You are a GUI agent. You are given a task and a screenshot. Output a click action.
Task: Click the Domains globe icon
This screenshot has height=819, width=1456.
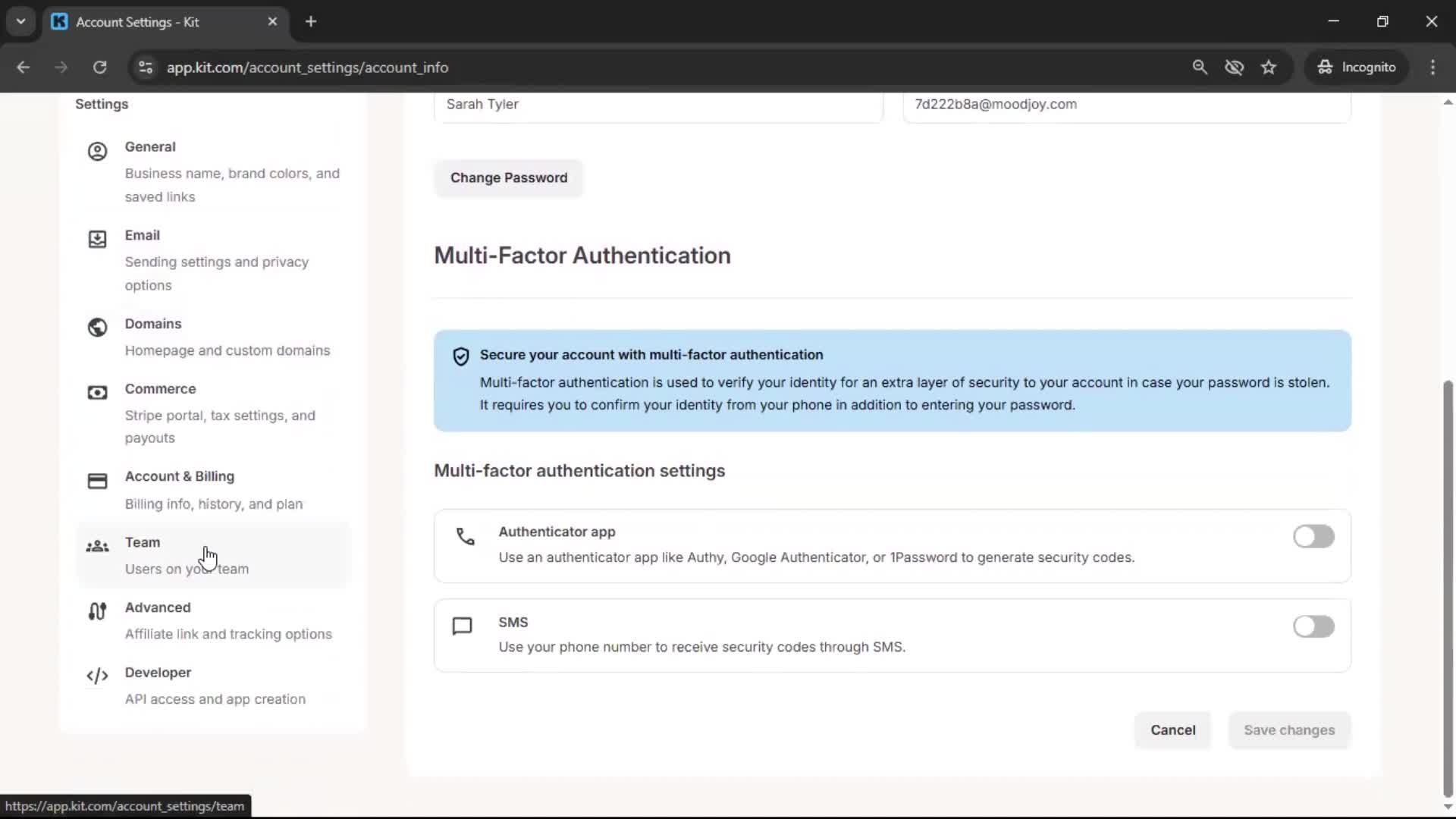(97, 328)
